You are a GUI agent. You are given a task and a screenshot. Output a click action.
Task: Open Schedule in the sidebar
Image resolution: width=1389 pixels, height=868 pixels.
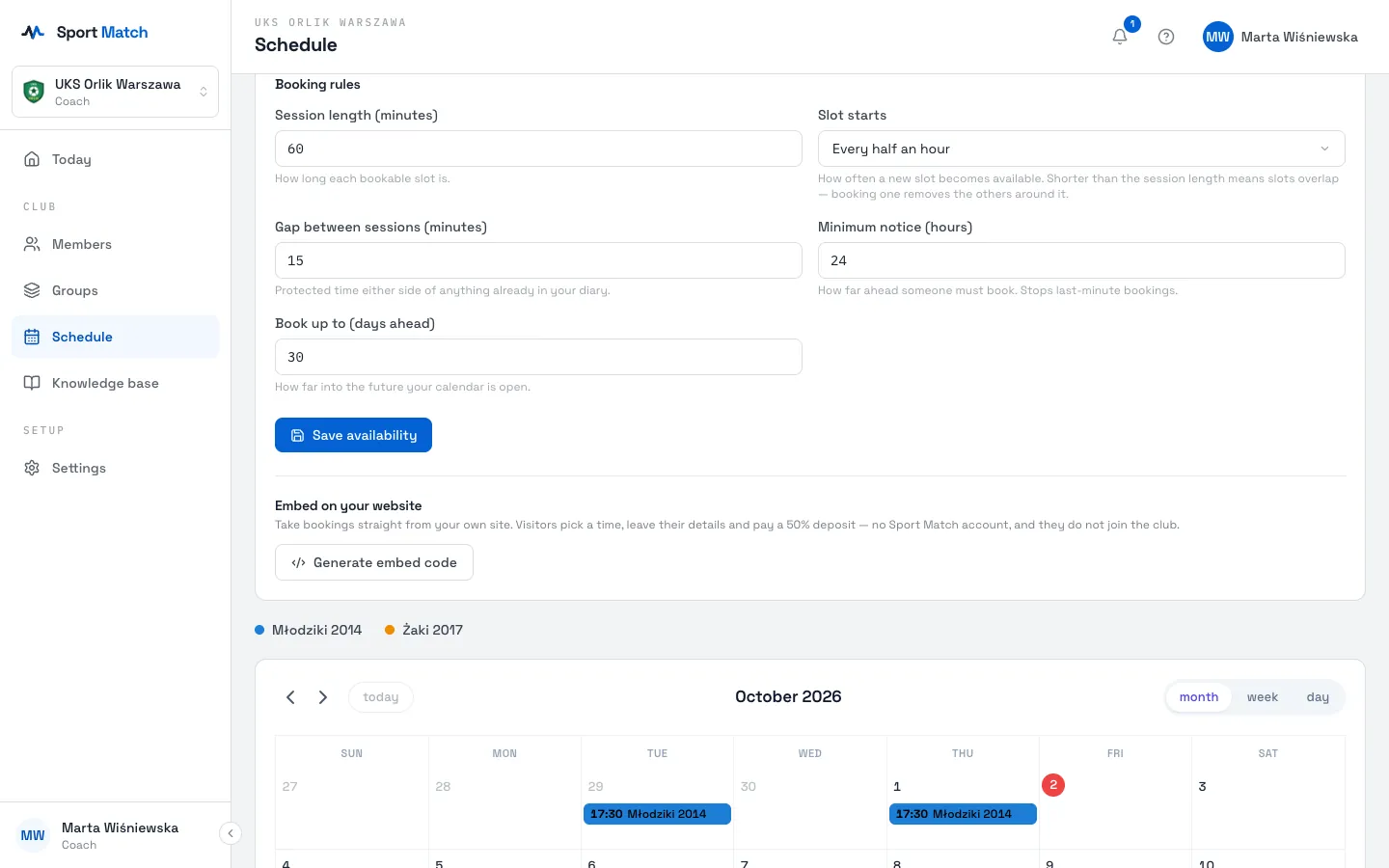point(115,337)
